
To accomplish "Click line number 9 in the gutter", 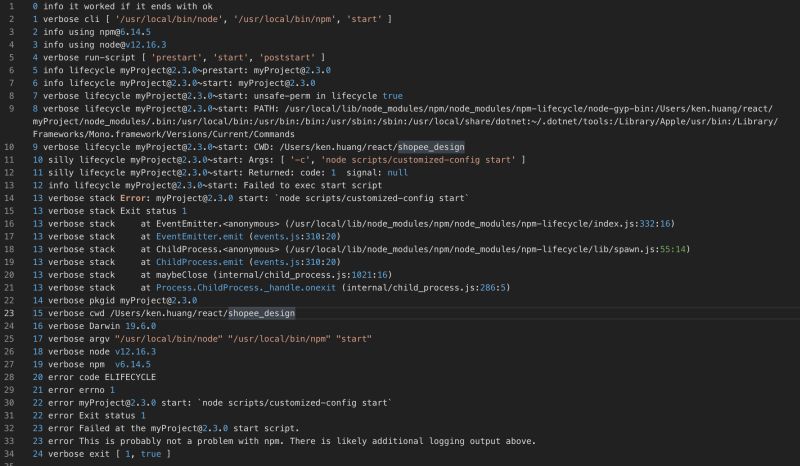I will [x=11, y=109].
